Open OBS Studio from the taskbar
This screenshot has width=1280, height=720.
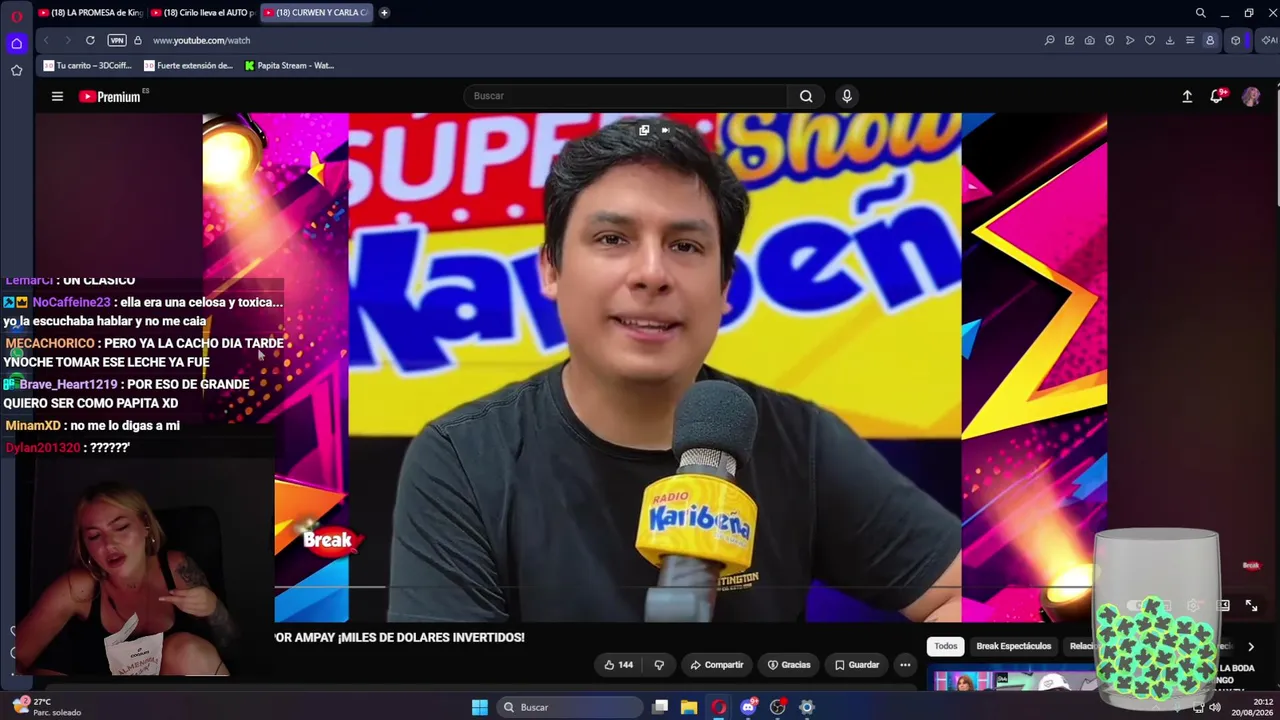(778, 707)
